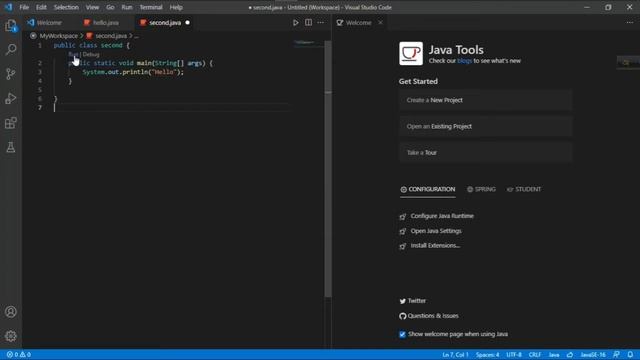Screen dimensions: 640x360
Task: Open the Extensions view icon
Action: pos(11,123)
